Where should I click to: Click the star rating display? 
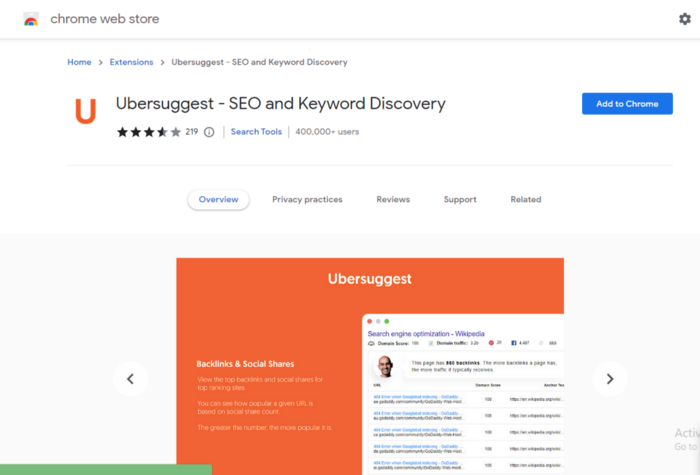[x=149, y=132]
